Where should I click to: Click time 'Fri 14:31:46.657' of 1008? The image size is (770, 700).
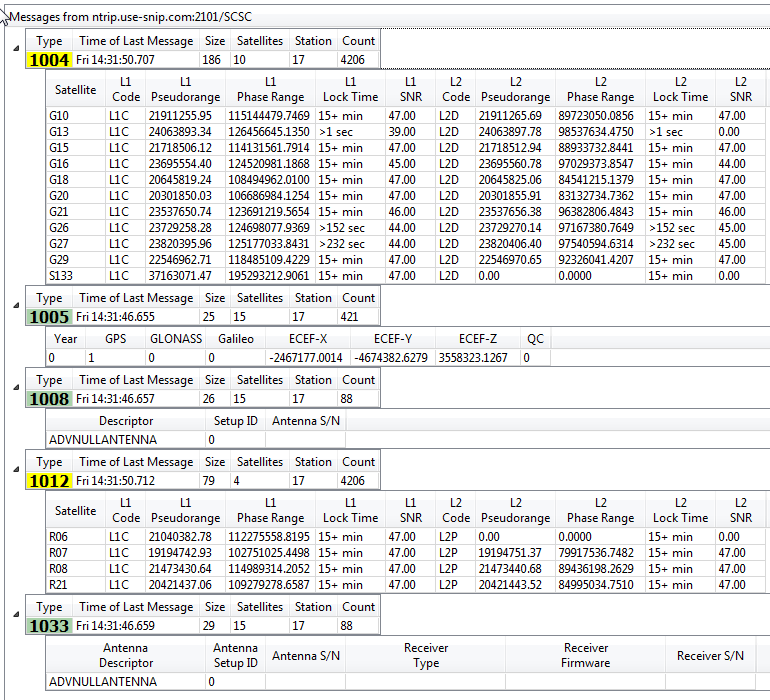pos(115,399)
